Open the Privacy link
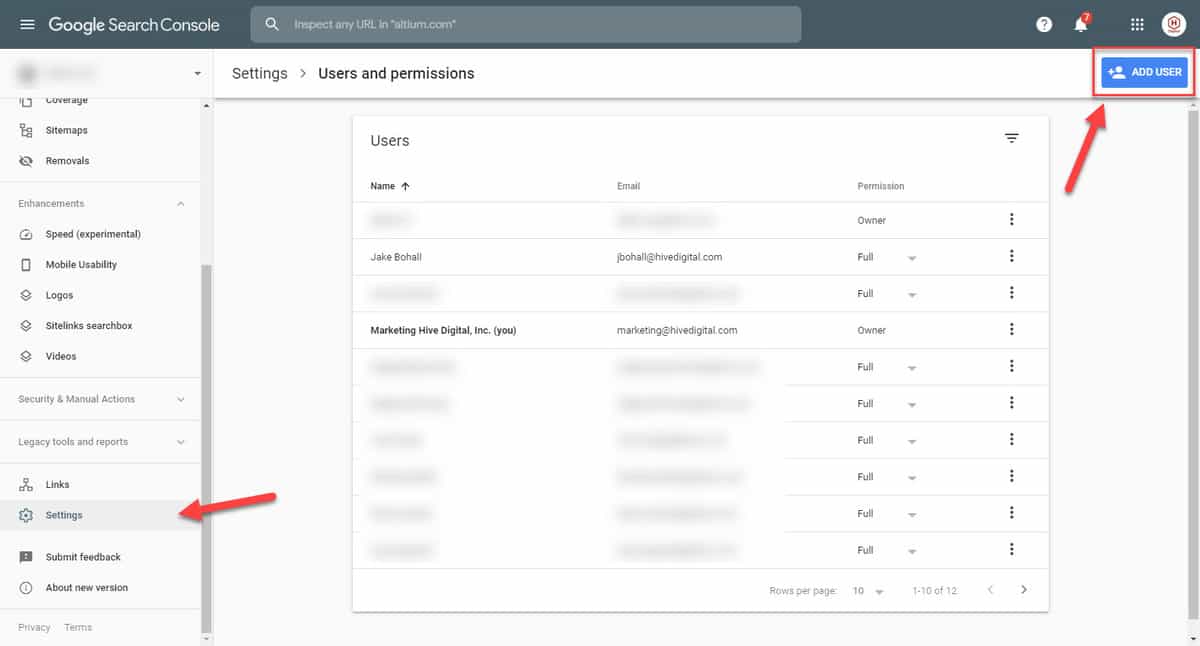The width and height of the screenshot is (1200, 646). click(34, 627)
